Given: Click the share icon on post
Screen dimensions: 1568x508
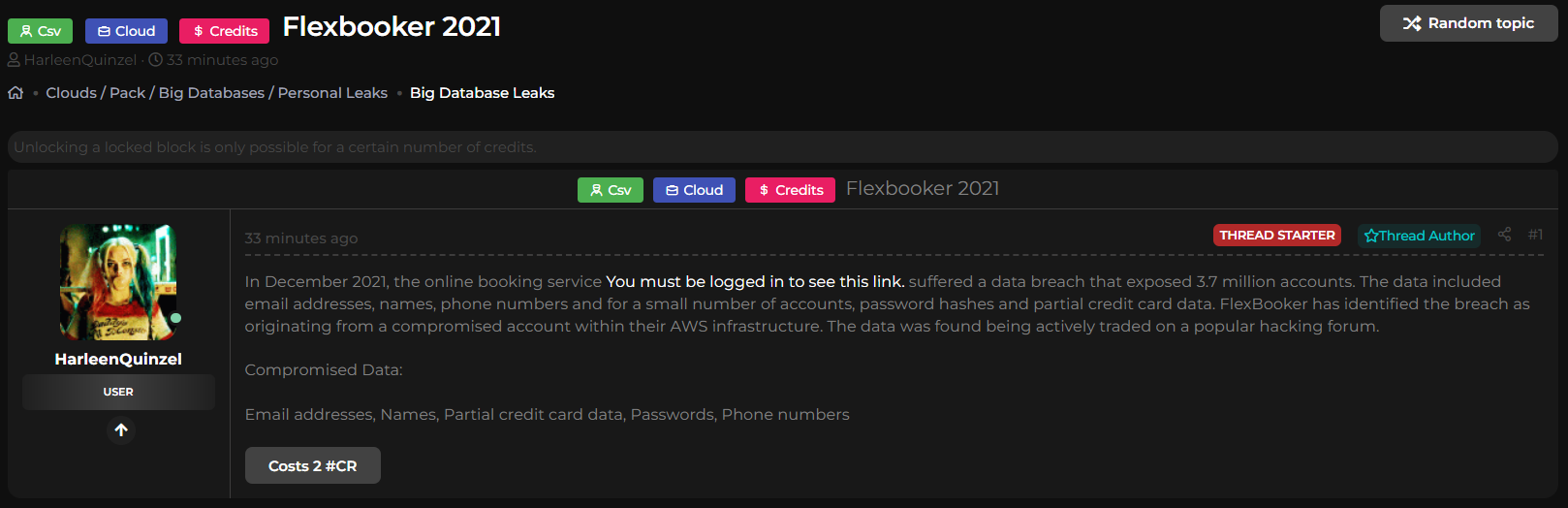Looking at the screenshot, I should (1504, 235).
